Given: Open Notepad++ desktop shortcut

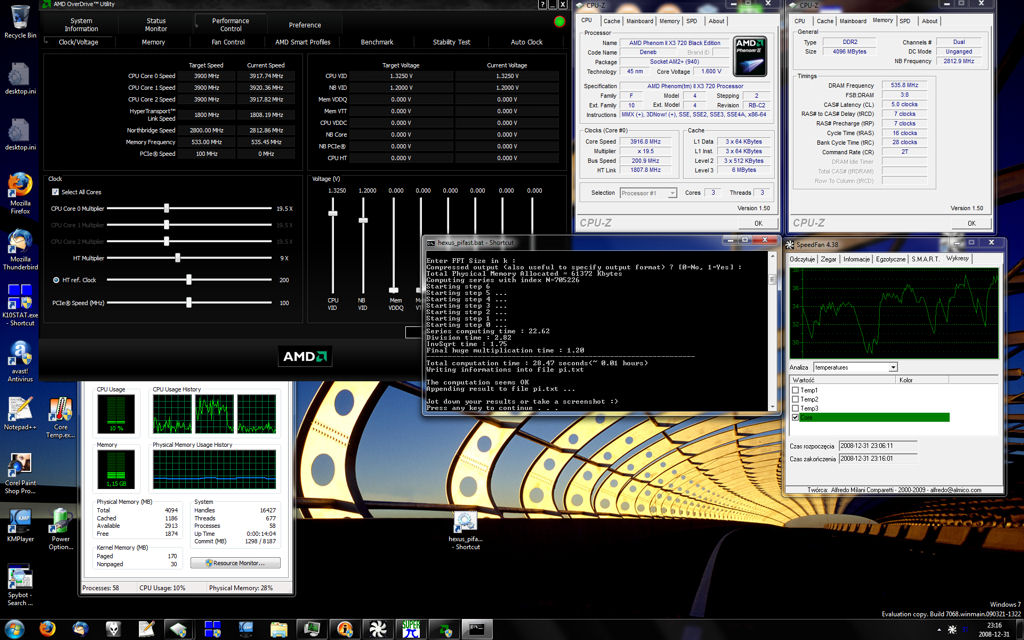Looking at the screenshot, I should tap(20, 413).
